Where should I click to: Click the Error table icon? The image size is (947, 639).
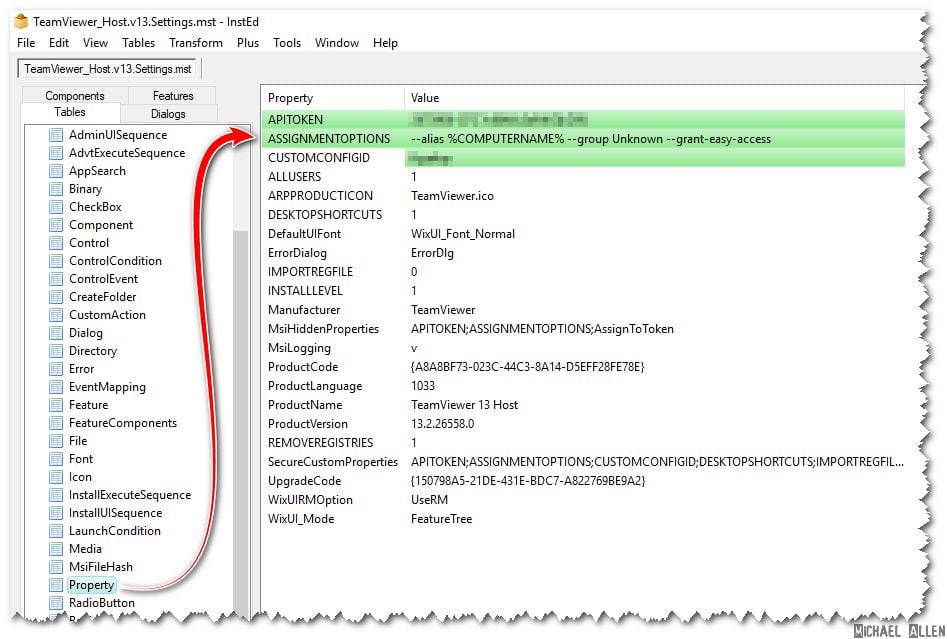pos(56,369)
